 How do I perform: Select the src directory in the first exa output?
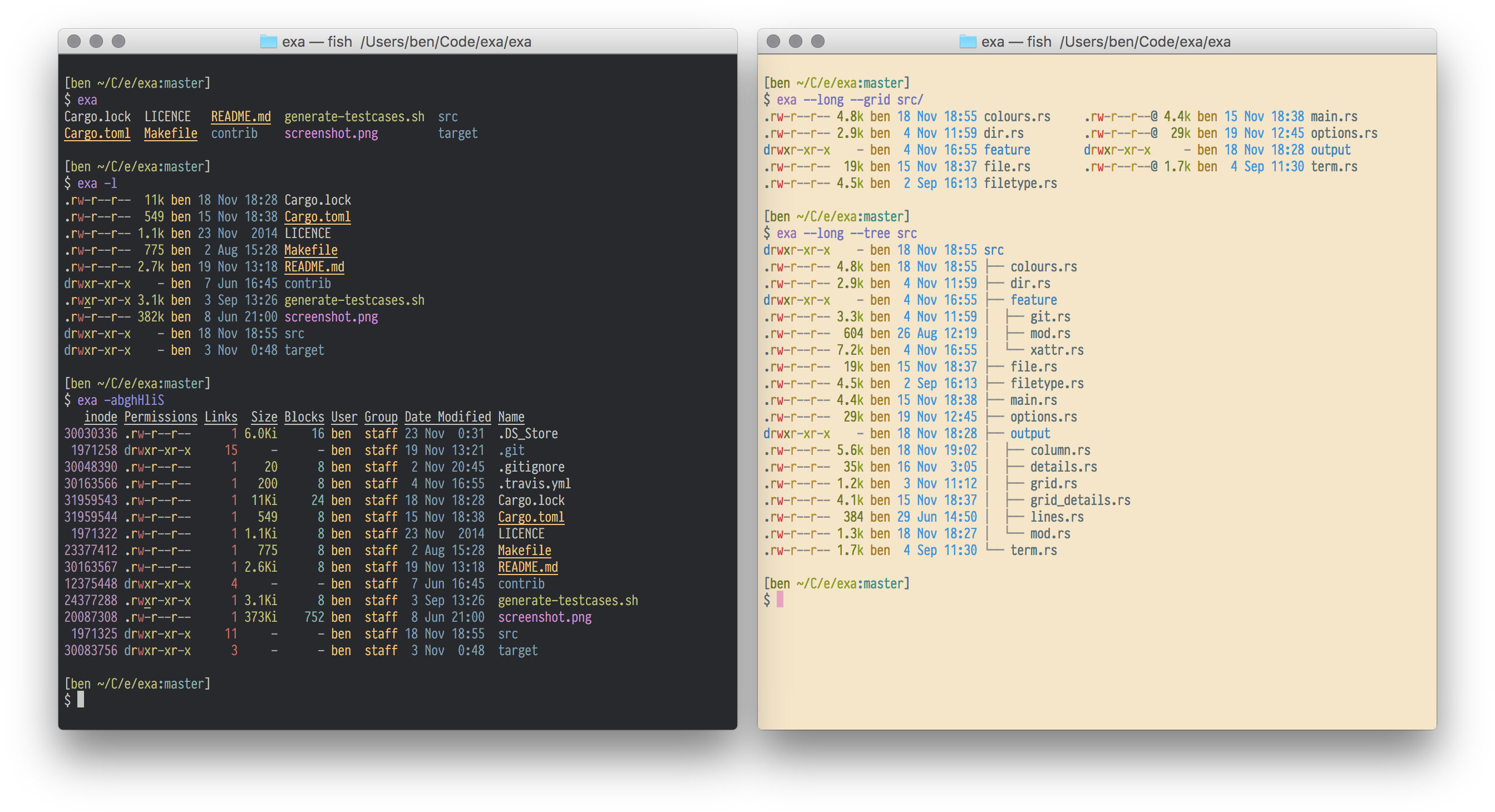(x=448, y=116)
